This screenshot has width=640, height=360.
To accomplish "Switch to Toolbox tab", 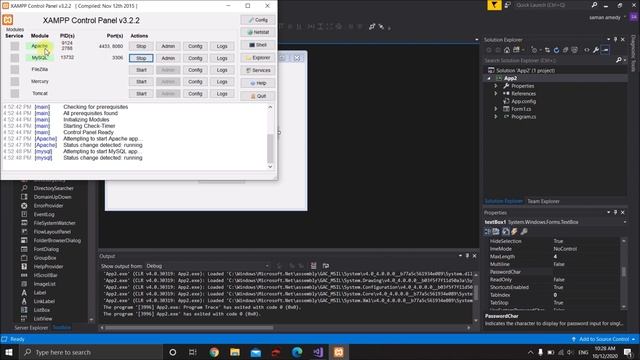I will click(62, 328).
